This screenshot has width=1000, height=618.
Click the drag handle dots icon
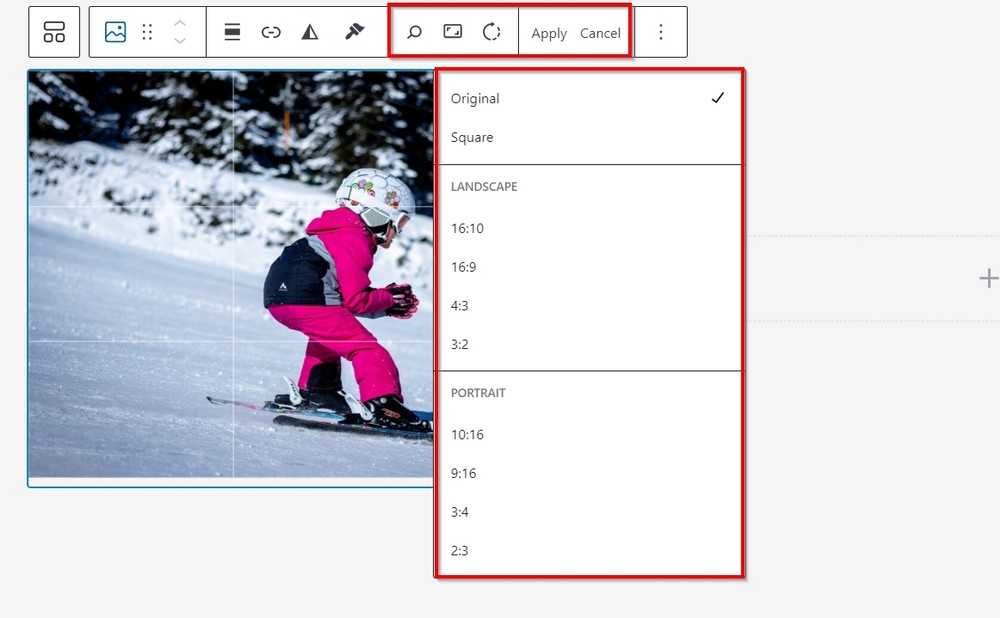point(147,32)
